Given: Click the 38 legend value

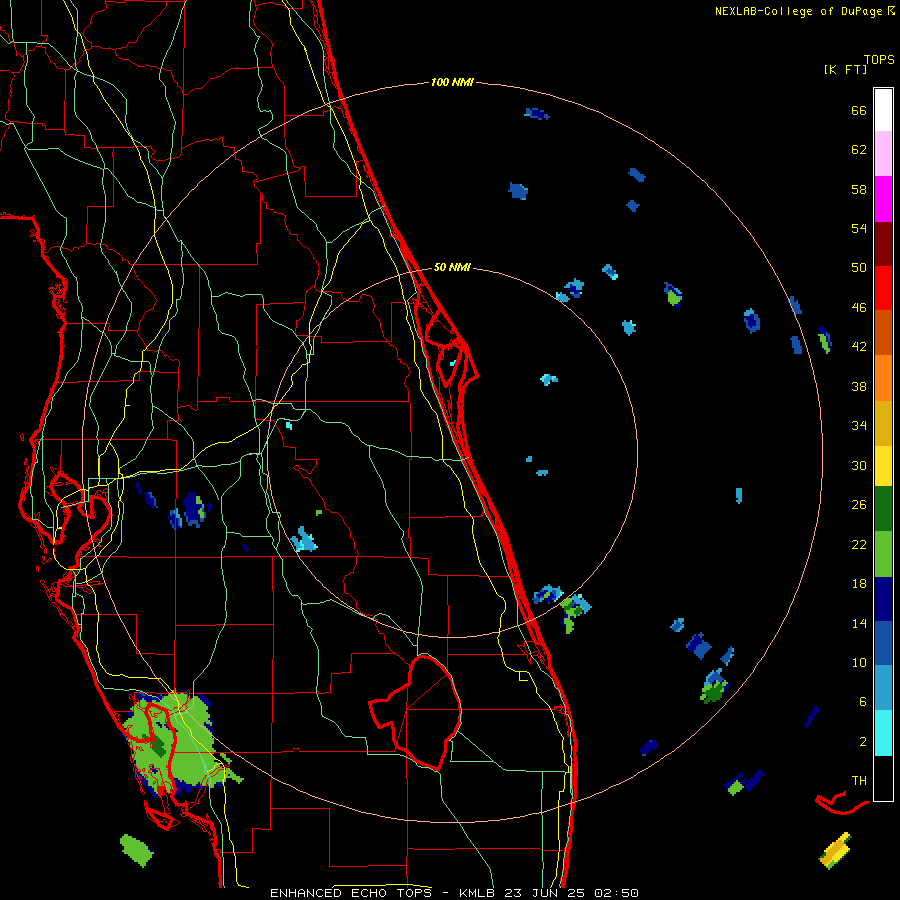Looking at the screenshot, I should tap(859, 387).
